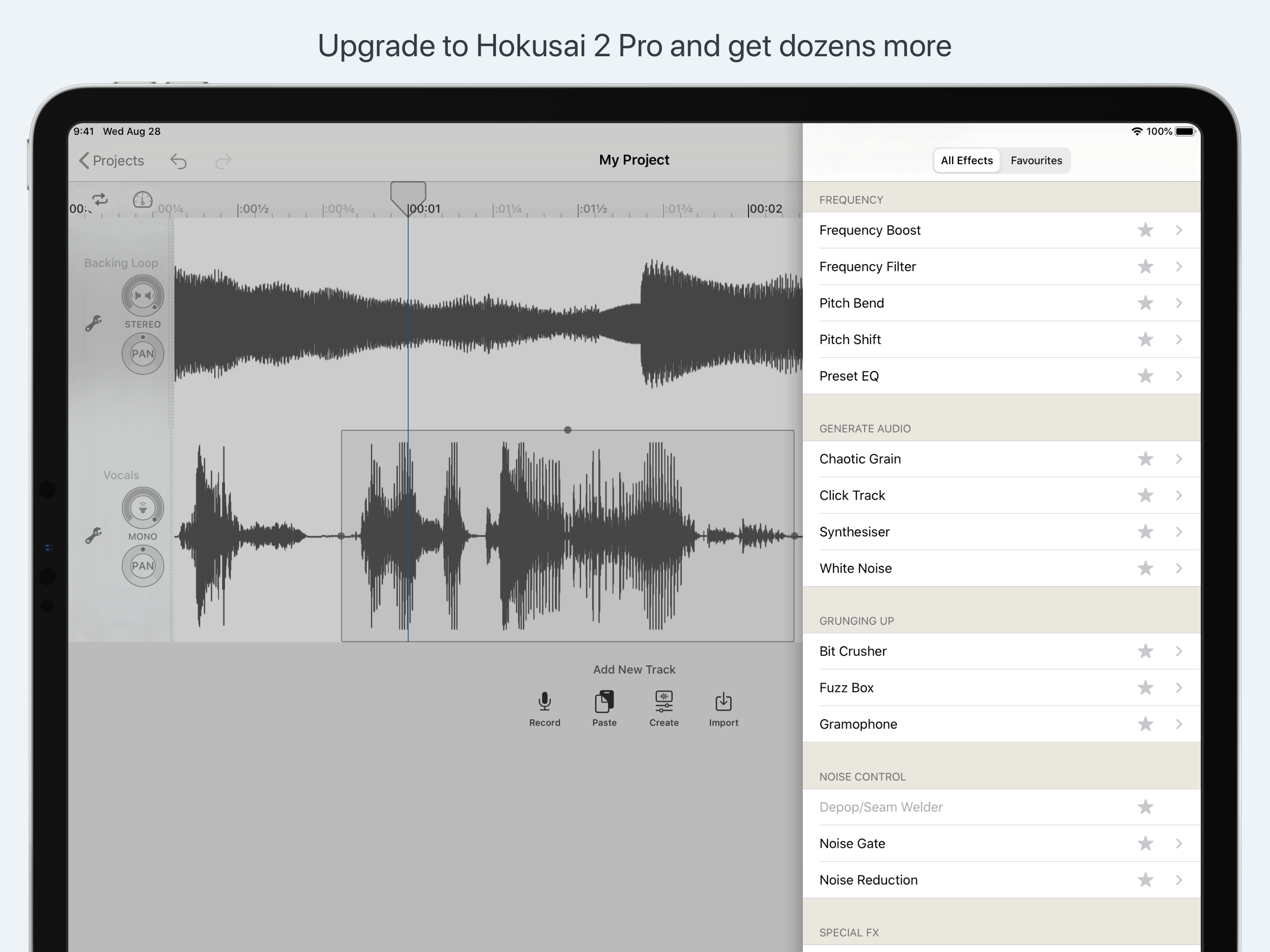Click the undo arrow icon
The width and height of the screenshot is (1270, 952).
(x=179, y=161)
